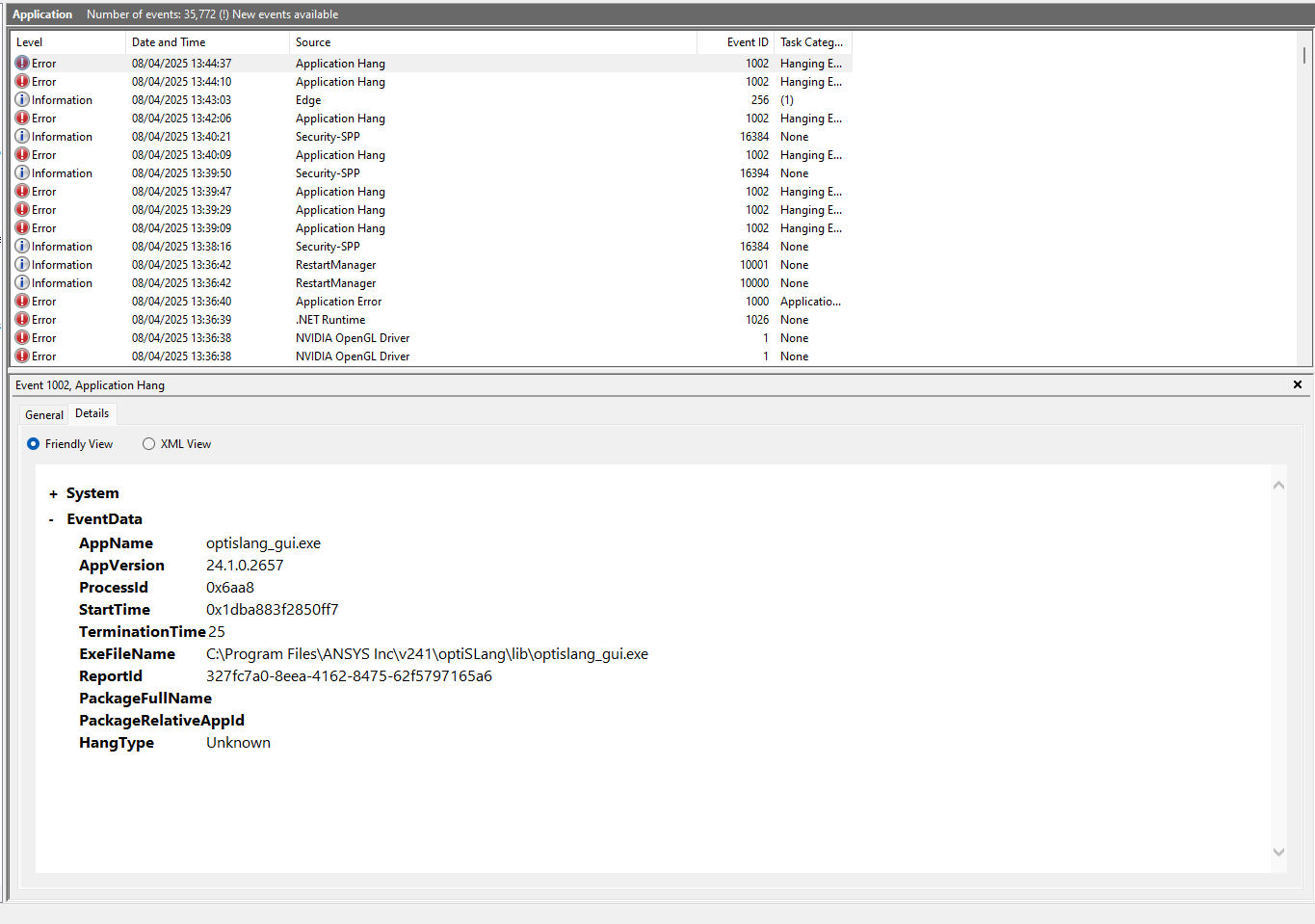Image resolution: width=1315 pixels, height=924 pixels.
Task: Select the Edge source cell
Action: (308, 100)
